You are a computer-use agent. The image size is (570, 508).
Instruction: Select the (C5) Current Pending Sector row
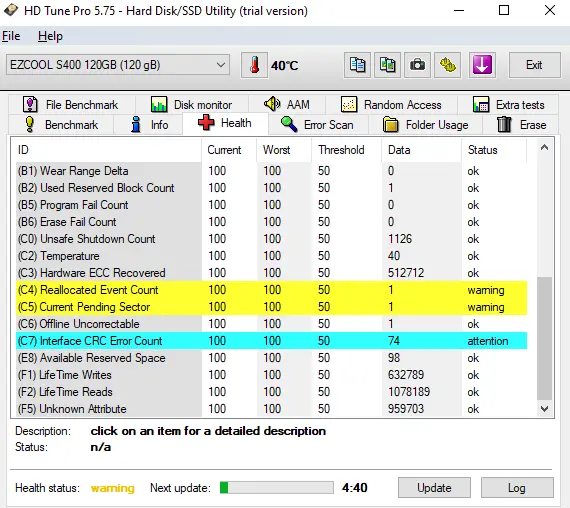tap(272, 307)
